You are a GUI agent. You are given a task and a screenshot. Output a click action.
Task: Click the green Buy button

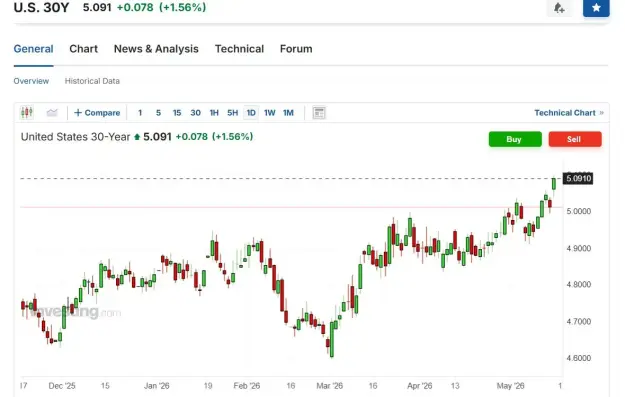[x=515, y=139]
